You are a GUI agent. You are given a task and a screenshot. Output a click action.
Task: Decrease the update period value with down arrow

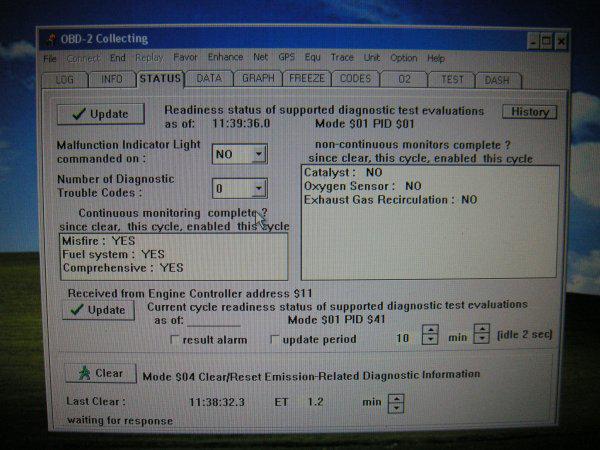(x=430, y=340)
